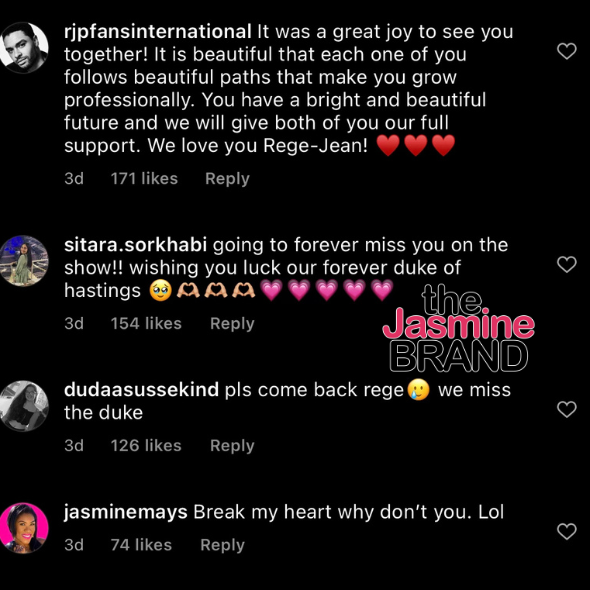Open rjpfansinternational profile picture

click(x=24, y=47)
